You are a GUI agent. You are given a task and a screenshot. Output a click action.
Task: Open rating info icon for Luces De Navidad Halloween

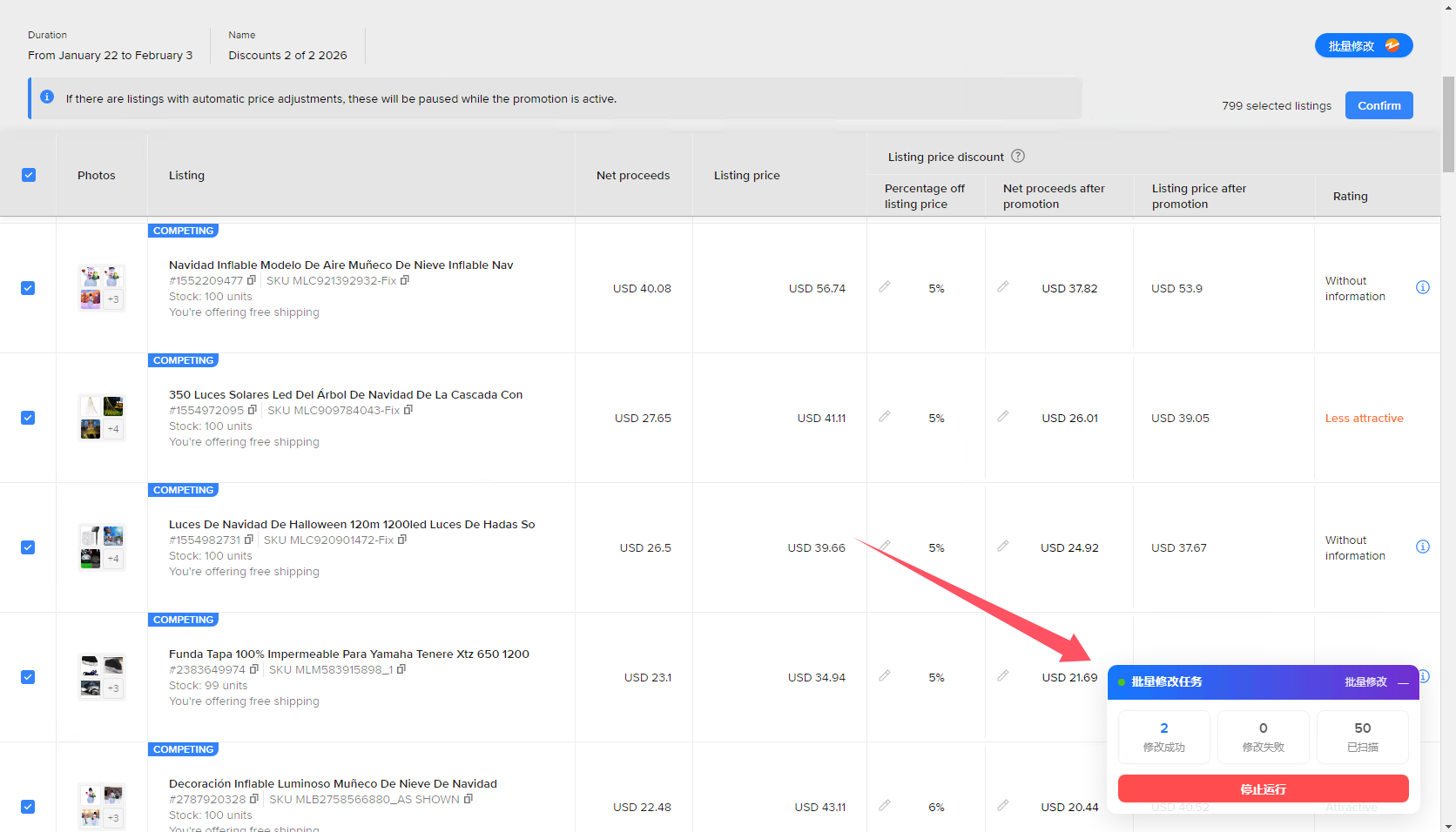click(1422, 547)
